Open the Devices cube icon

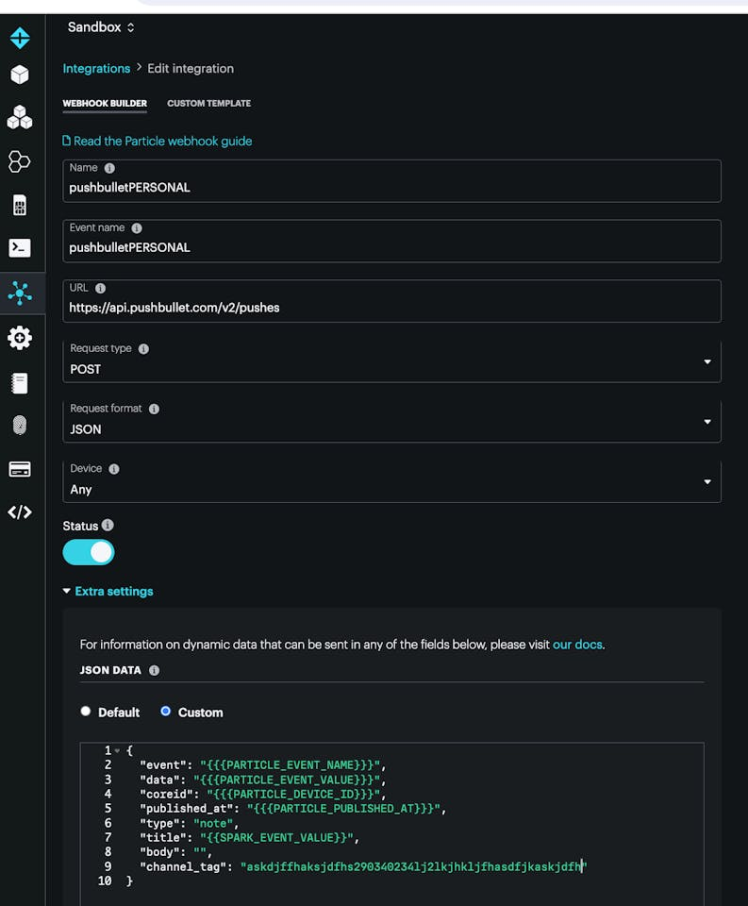pyautogui.click(x=19, y=75)
